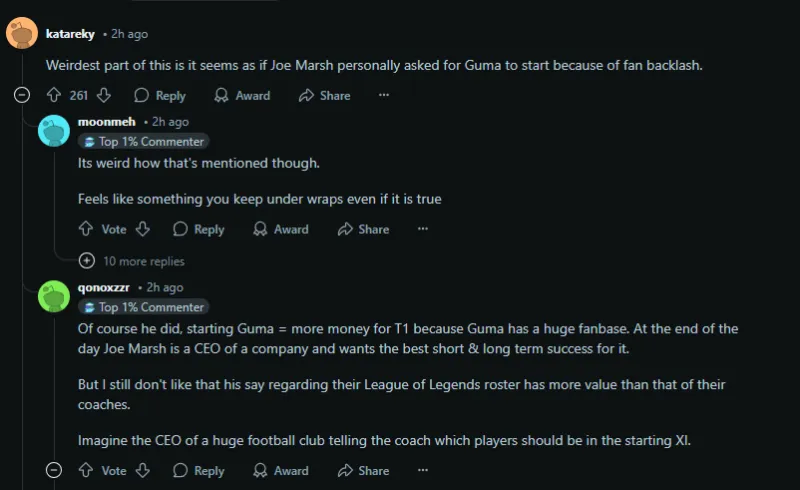Upvote moonmeh's comment
Viewport: 800px width, 490px height.
click(x=86, y=229)
